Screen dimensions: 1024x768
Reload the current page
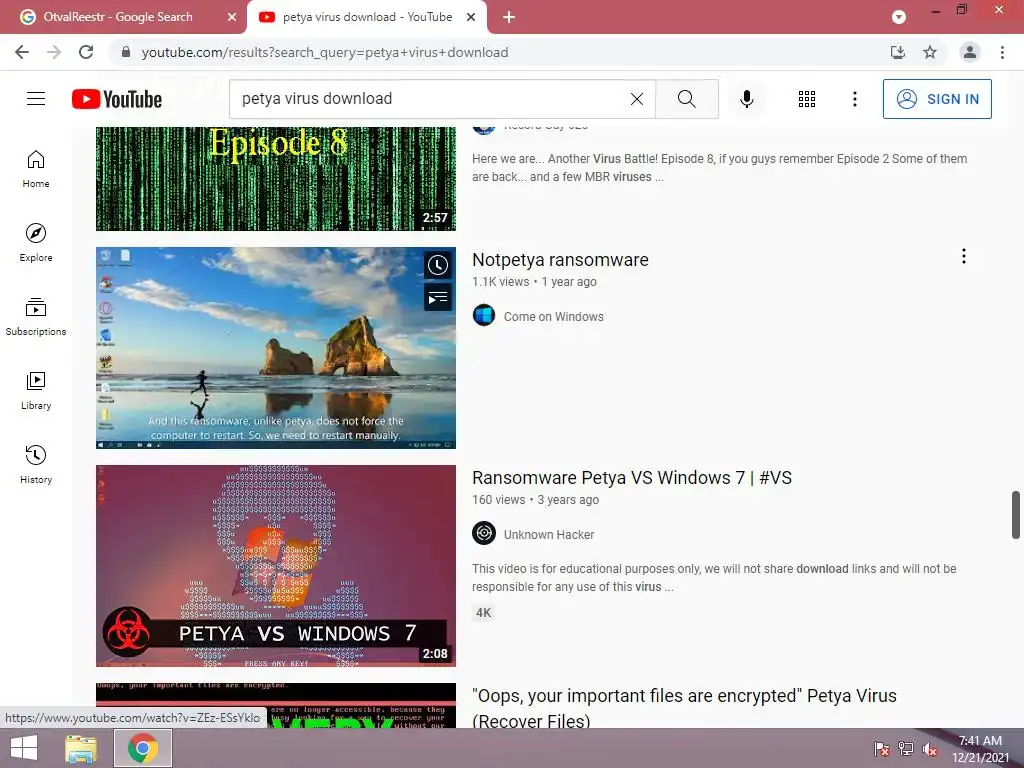point(86,52)
